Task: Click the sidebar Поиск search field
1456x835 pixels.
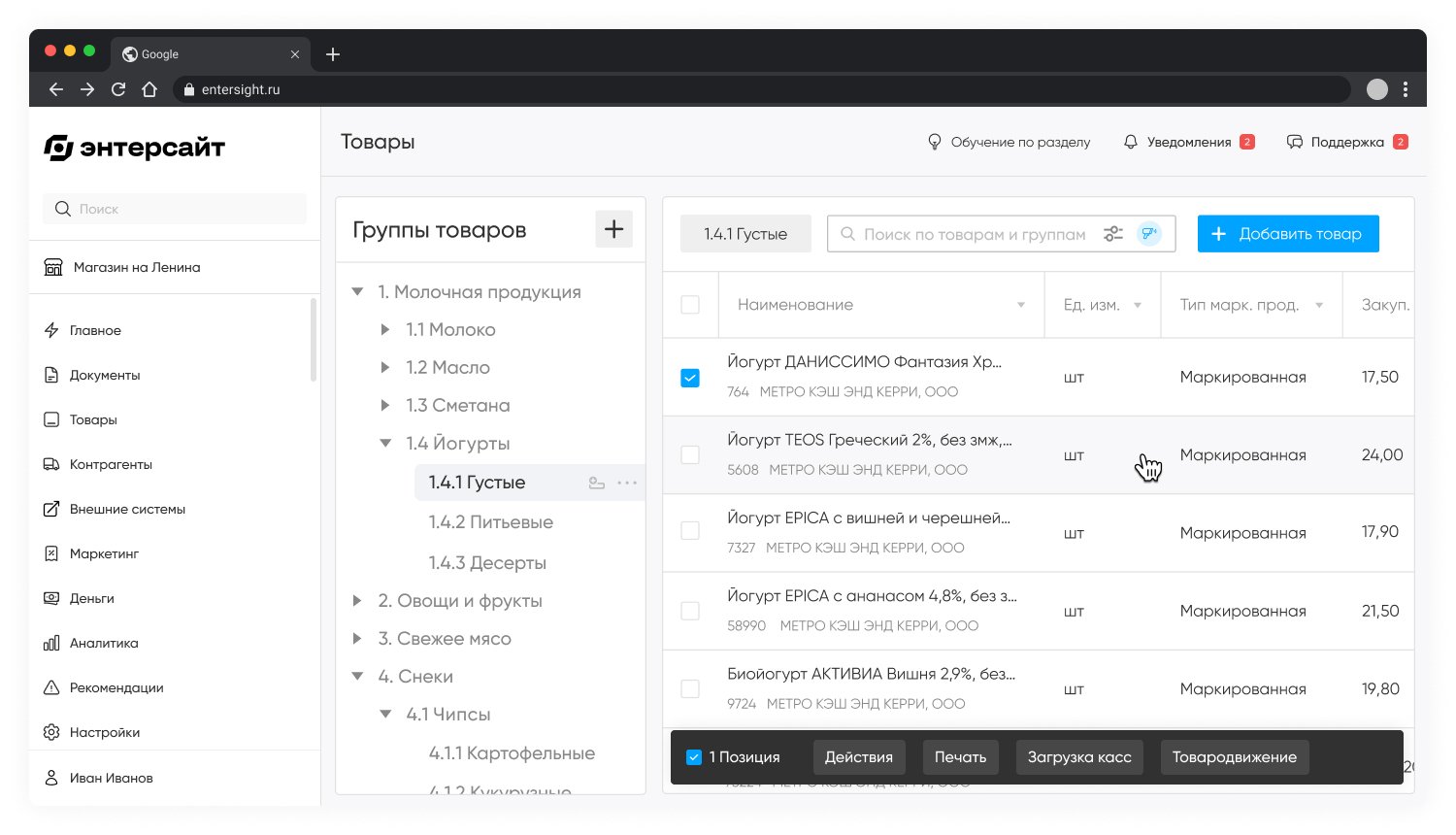Action: [175, 209]
